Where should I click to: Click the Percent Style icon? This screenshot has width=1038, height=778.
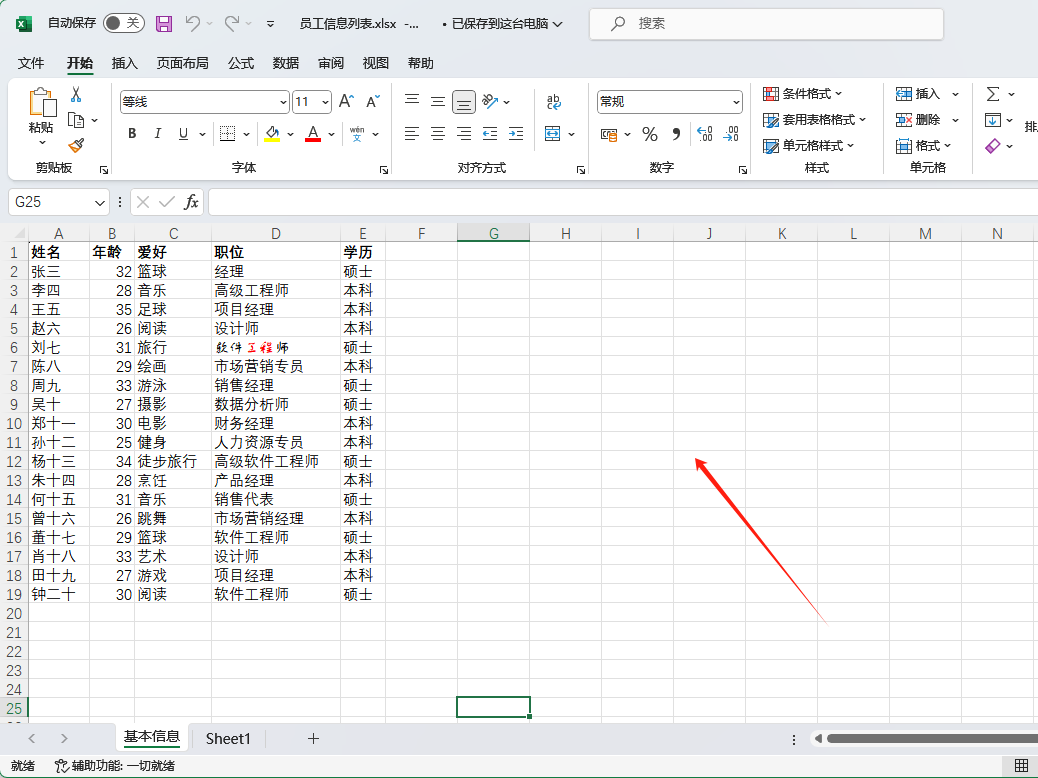(x=649, y=134)
